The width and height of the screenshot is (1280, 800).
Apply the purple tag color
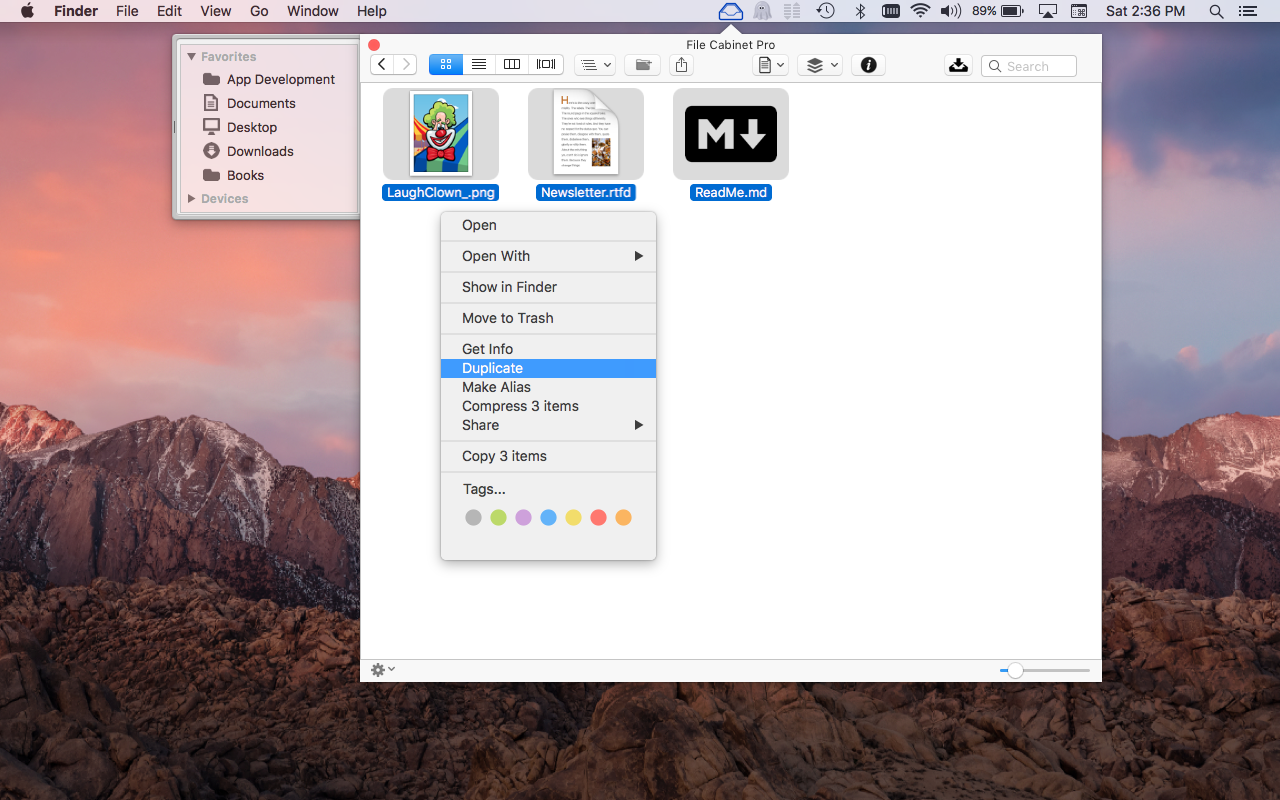coord(523,517)
